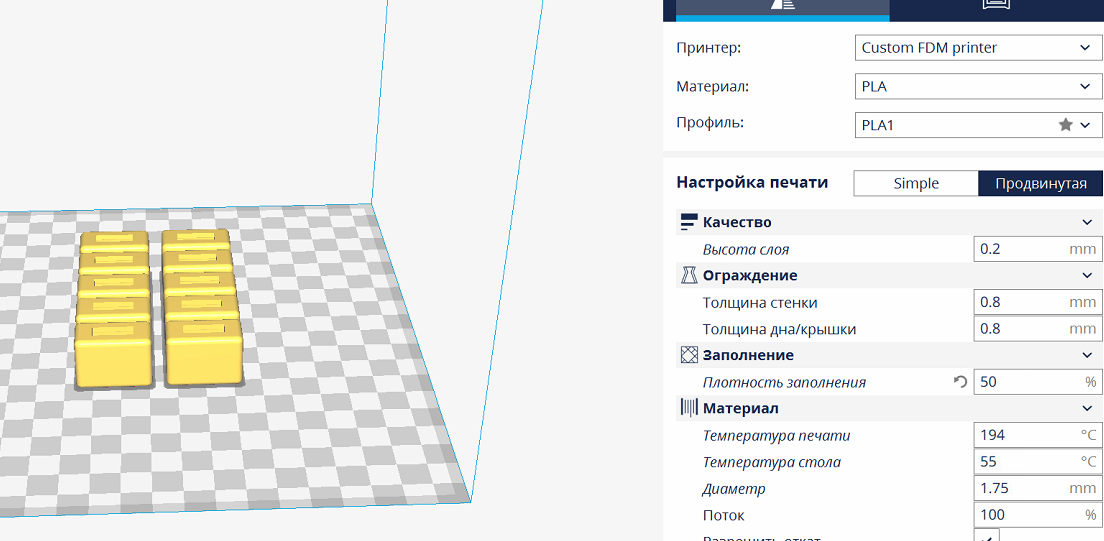Screen dimensions: 1104x541
Task: Open the Материал dropdown showing PLA
Action: coord(978,87)
